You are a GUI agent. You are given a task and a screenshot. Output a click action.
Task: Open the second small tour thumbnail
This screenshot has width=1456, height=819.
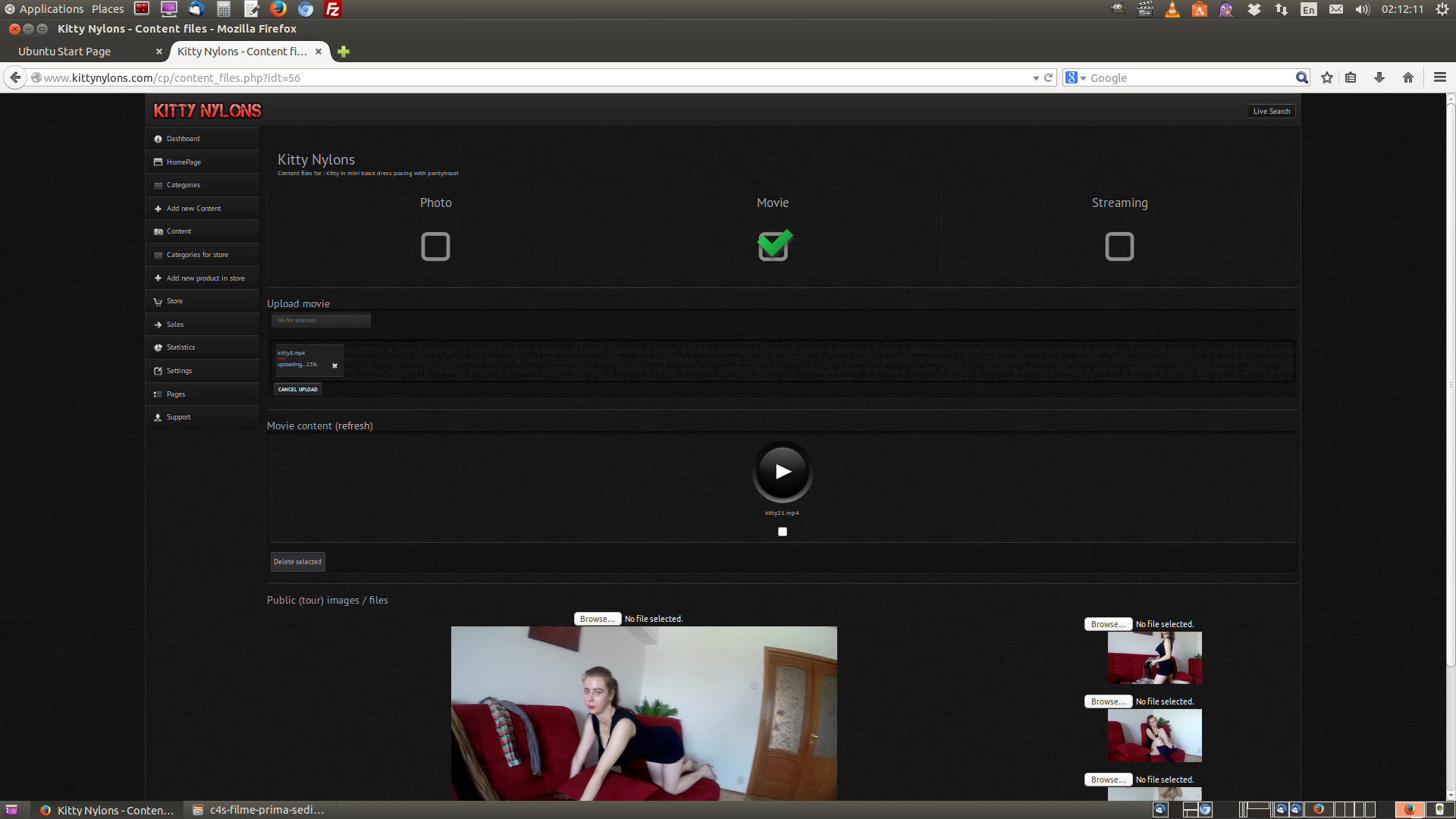[1154, 736]
